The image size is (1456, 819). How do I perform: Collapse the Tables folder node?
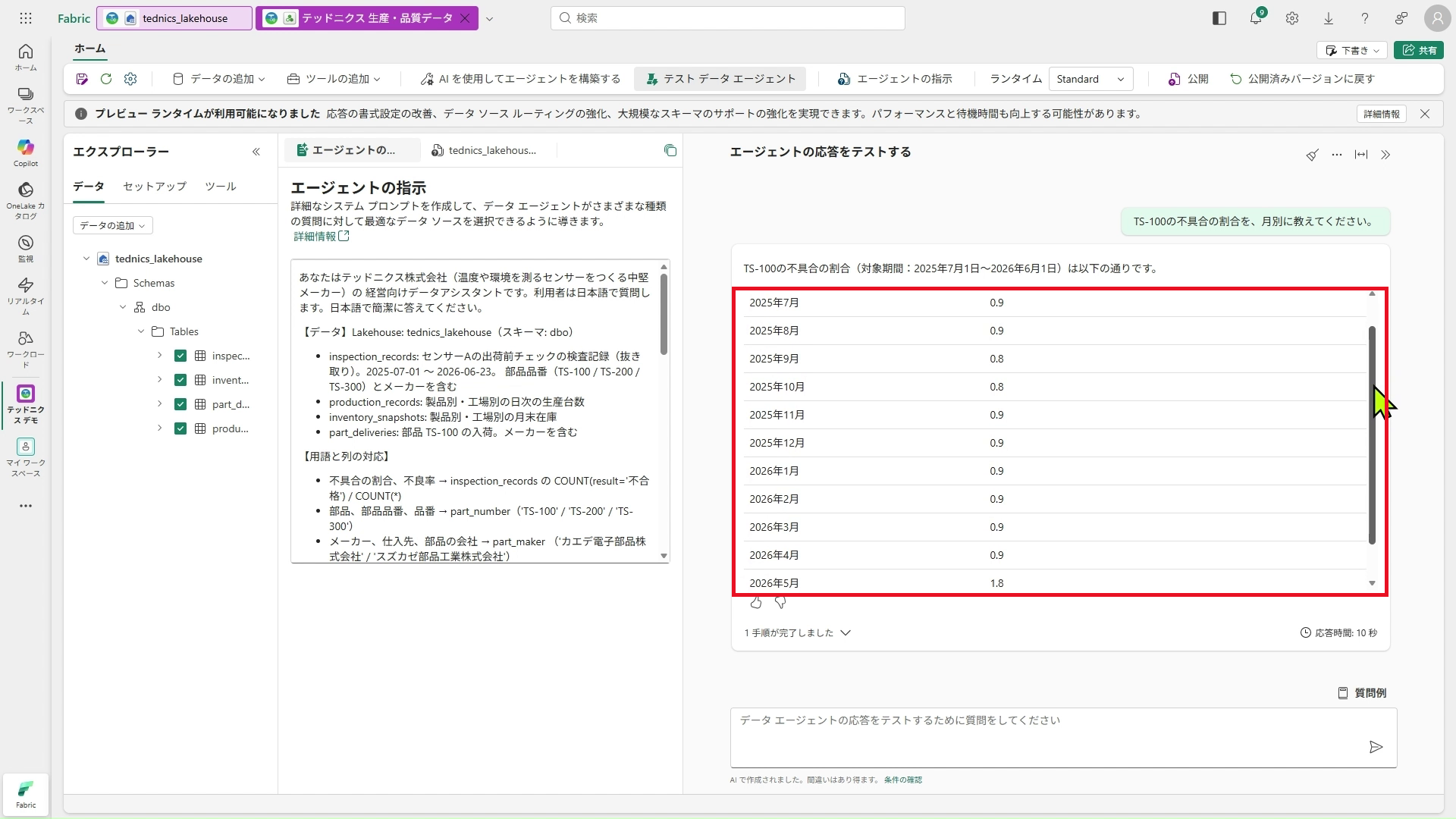click(141, 331)
